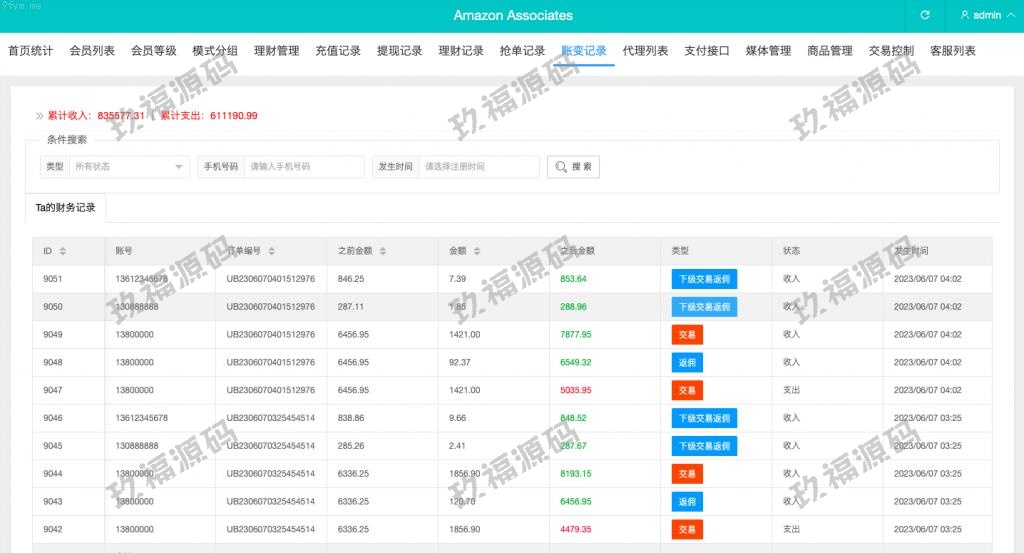Open the 首页统计 menu item
This screenshot has height=553, width=1024.
coord(31,51)
